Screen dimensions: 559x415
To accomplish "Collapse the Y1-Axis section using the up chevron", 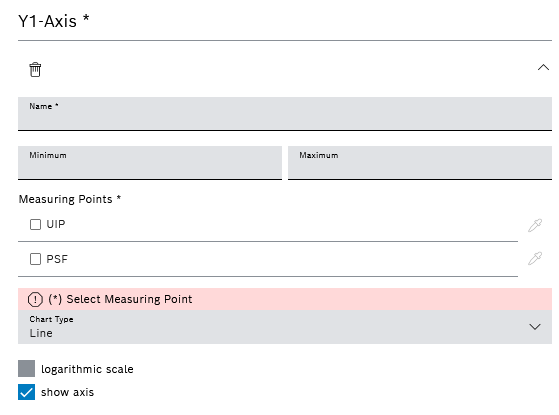I will [x=543, y=67].
